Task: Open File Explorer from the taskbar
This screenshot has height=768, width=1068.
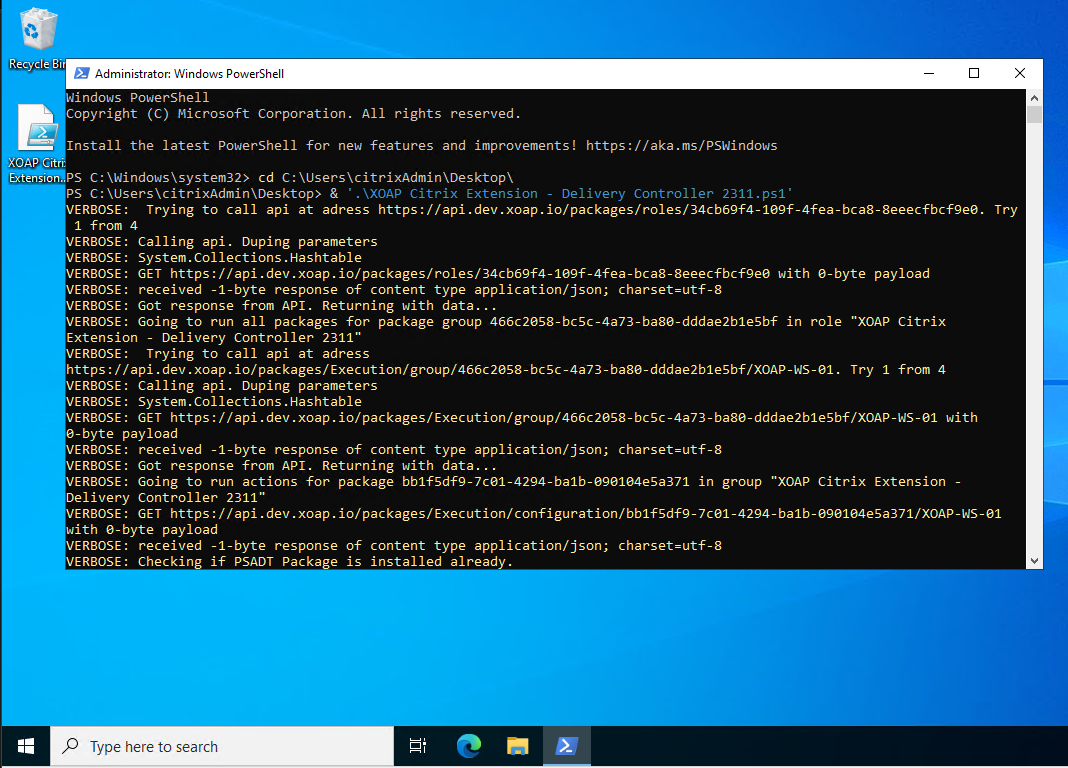Action: pyautogui.click(x=517, y=746)
